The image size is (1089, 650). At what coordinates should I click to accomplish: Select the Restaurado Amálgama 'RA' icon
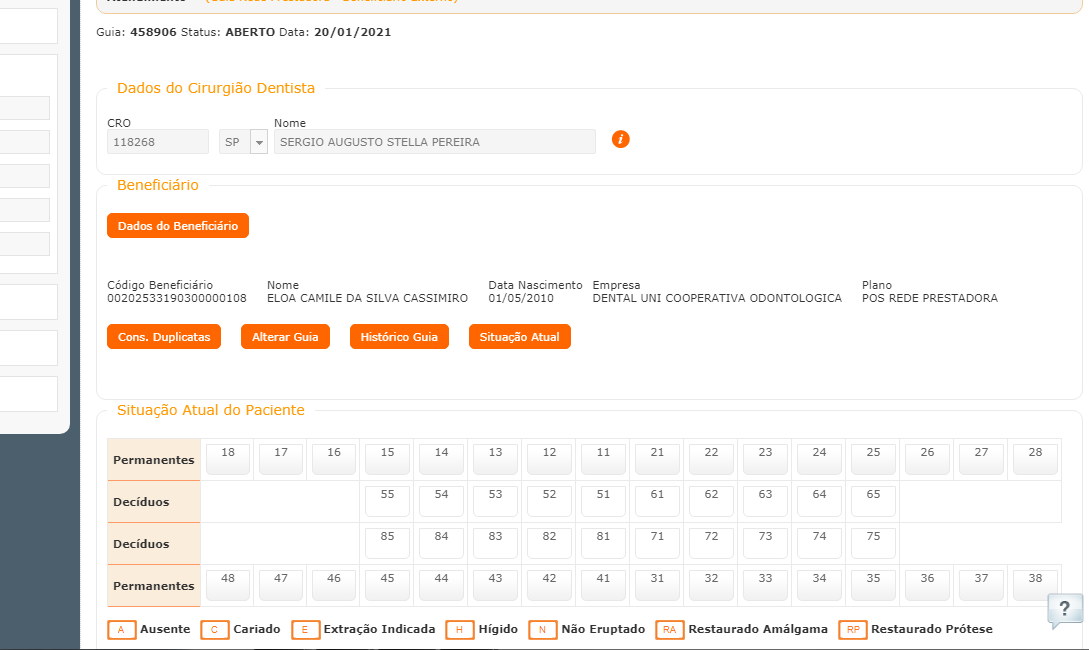pyautogui.click(x=670, y=630)
